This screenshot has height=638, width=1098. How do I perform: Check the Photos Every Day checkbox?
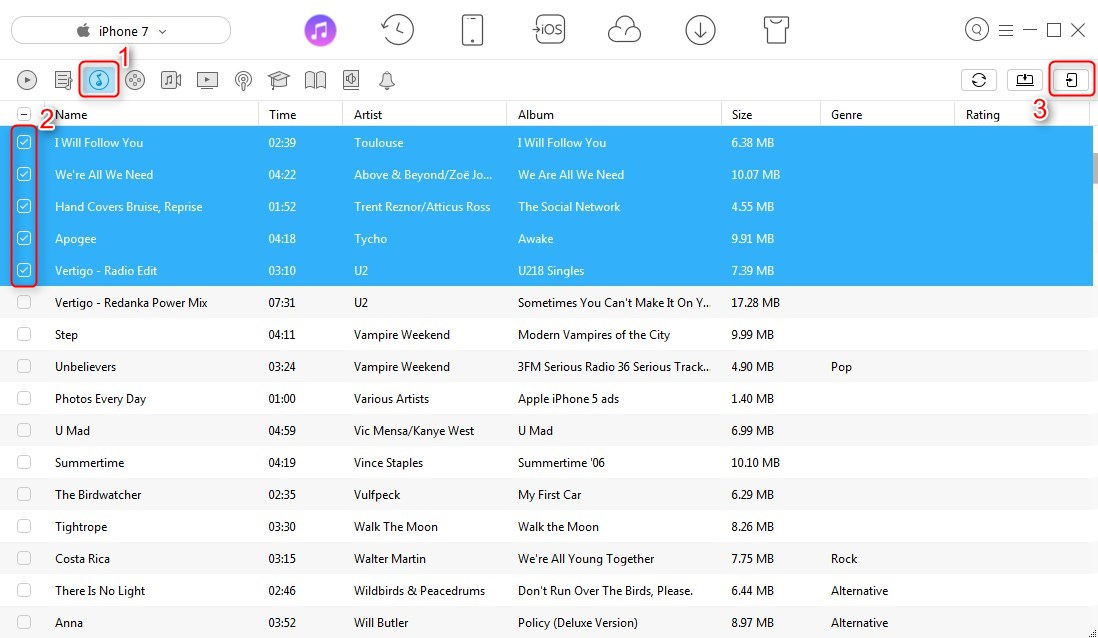(24, 398)
